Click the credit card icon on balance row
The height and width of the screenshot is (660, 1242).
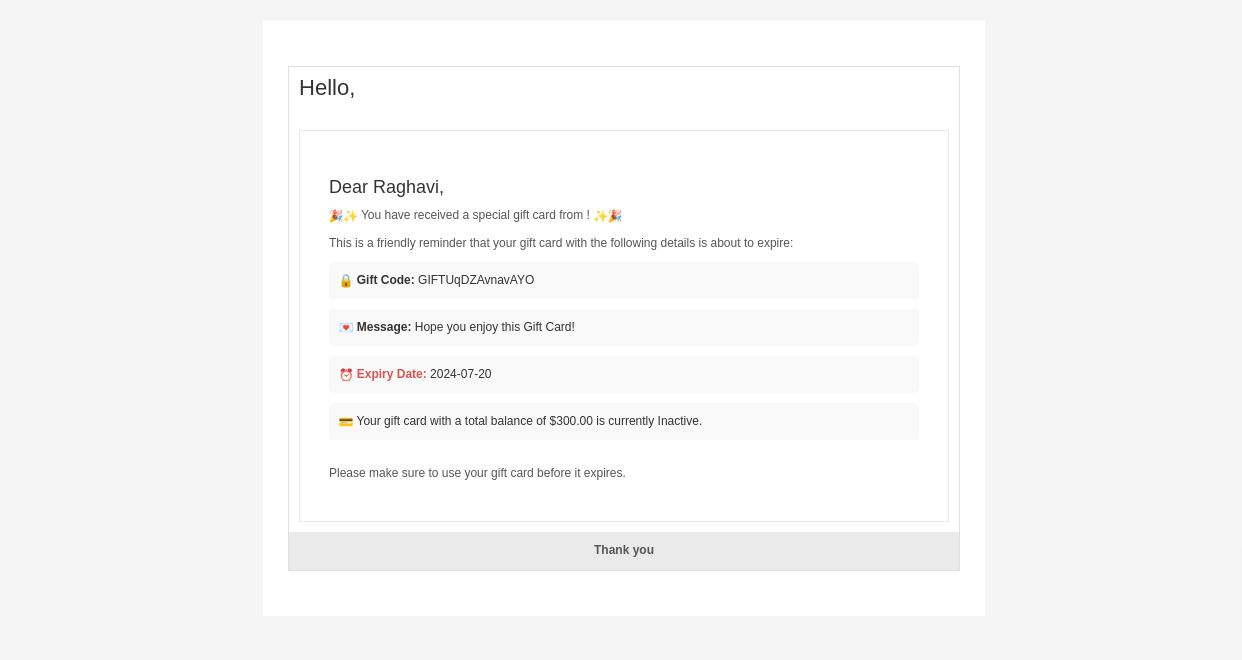point(346,421)
